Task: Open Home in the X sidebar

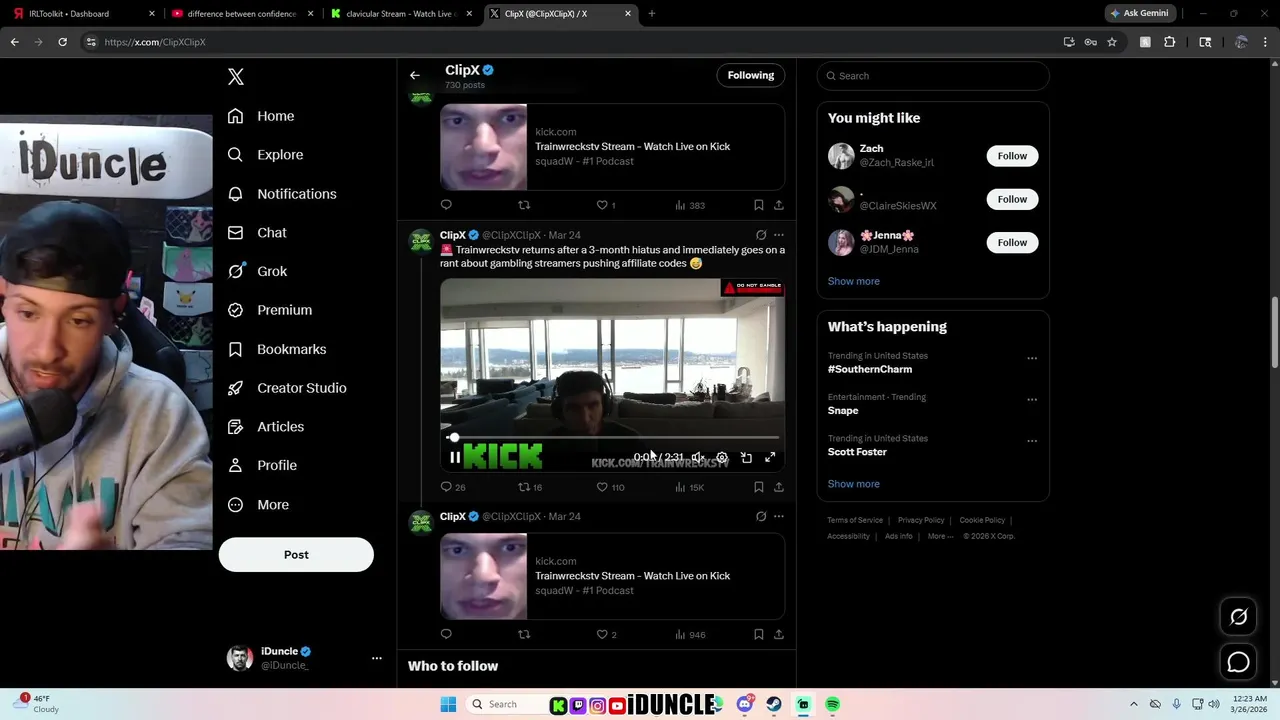Action: 261,116
